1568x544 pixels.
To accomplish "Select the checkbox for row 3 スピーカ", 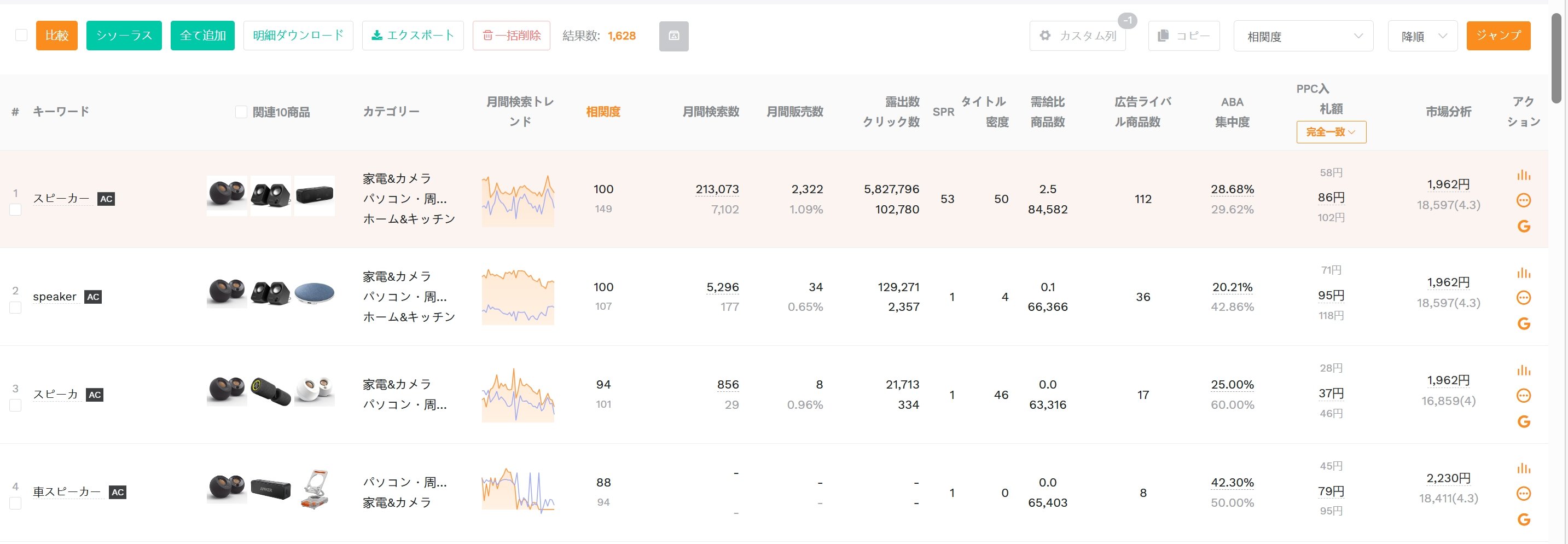I will pyautogui.click(x=15, y=406).
